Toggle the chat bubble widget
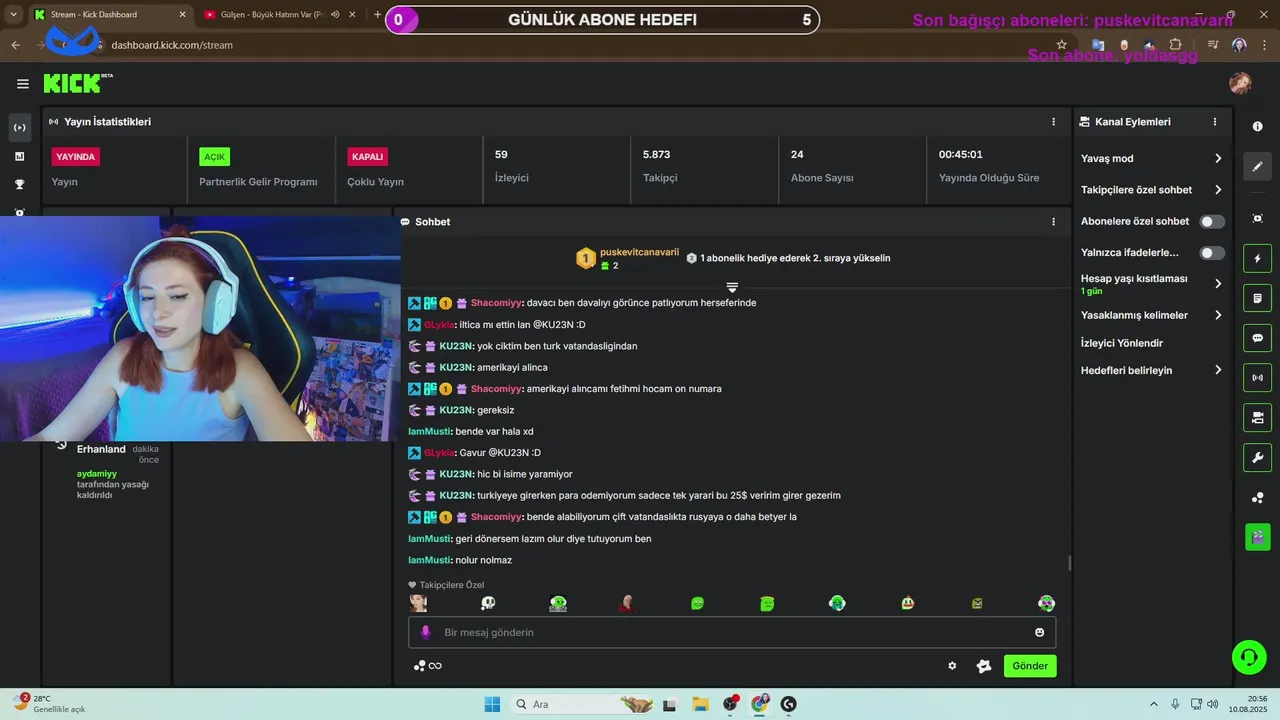1280x720 pixels. coord(1258,338)
